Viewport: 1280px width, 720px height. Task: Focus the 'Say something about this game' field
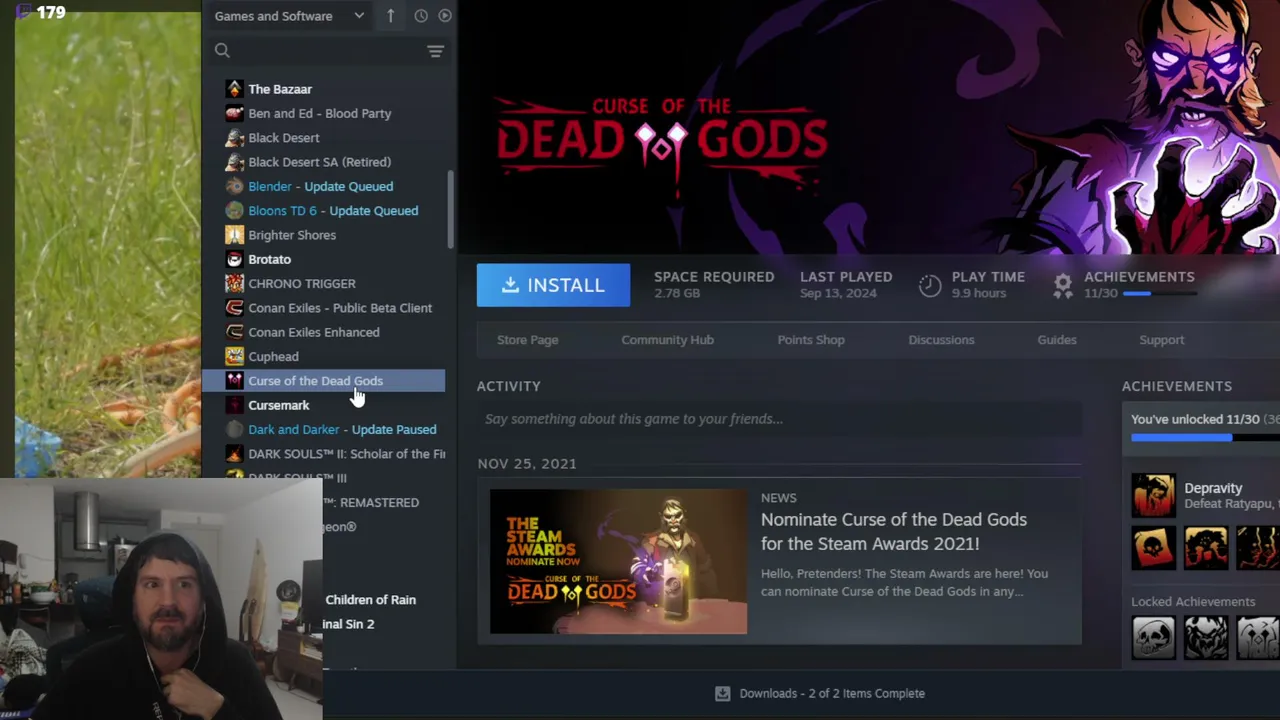click(779, 419)
